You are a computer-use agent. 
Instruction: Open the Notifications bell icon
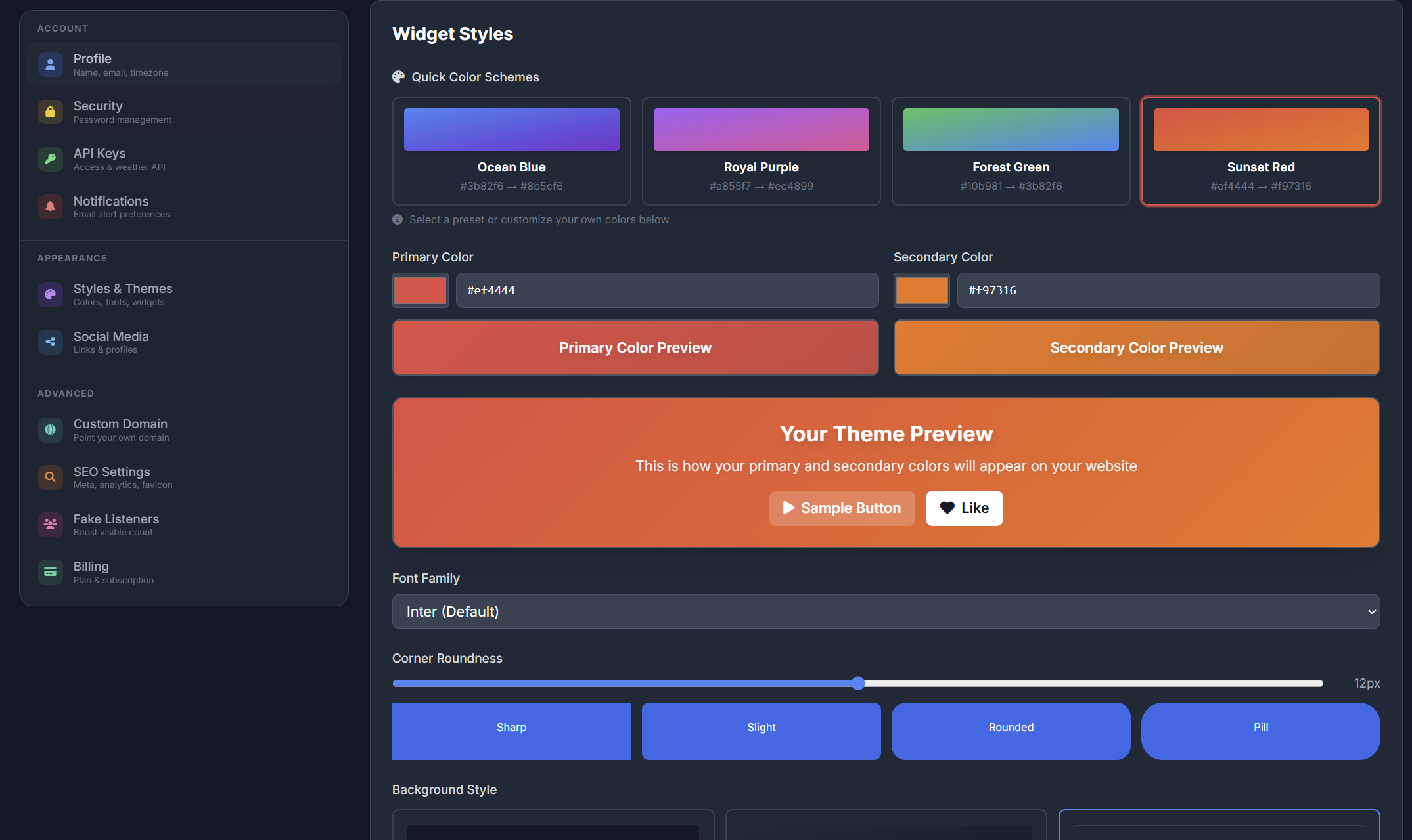51,206
